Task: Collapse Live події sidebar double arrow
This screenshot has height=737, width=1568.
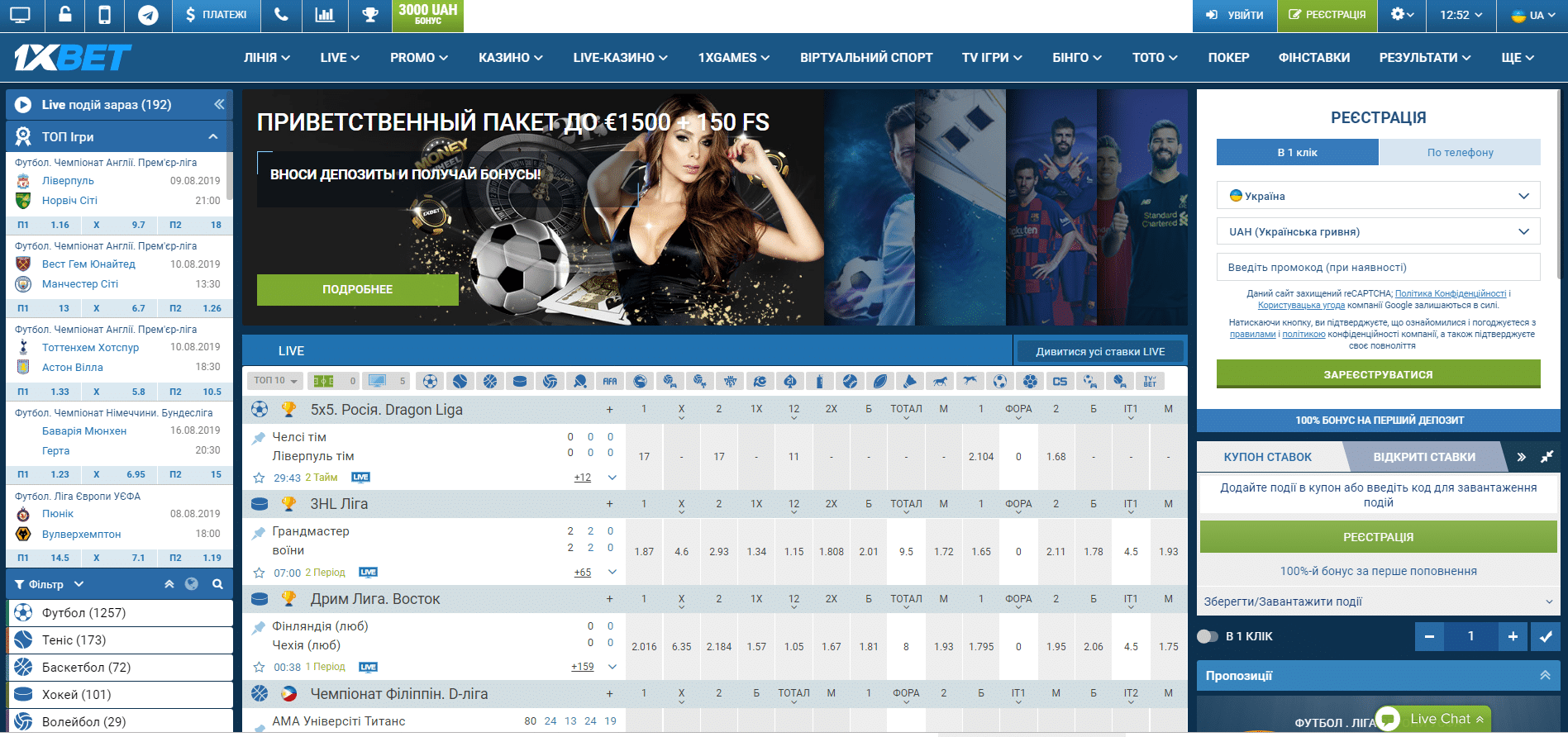Action: coord(219,104)
